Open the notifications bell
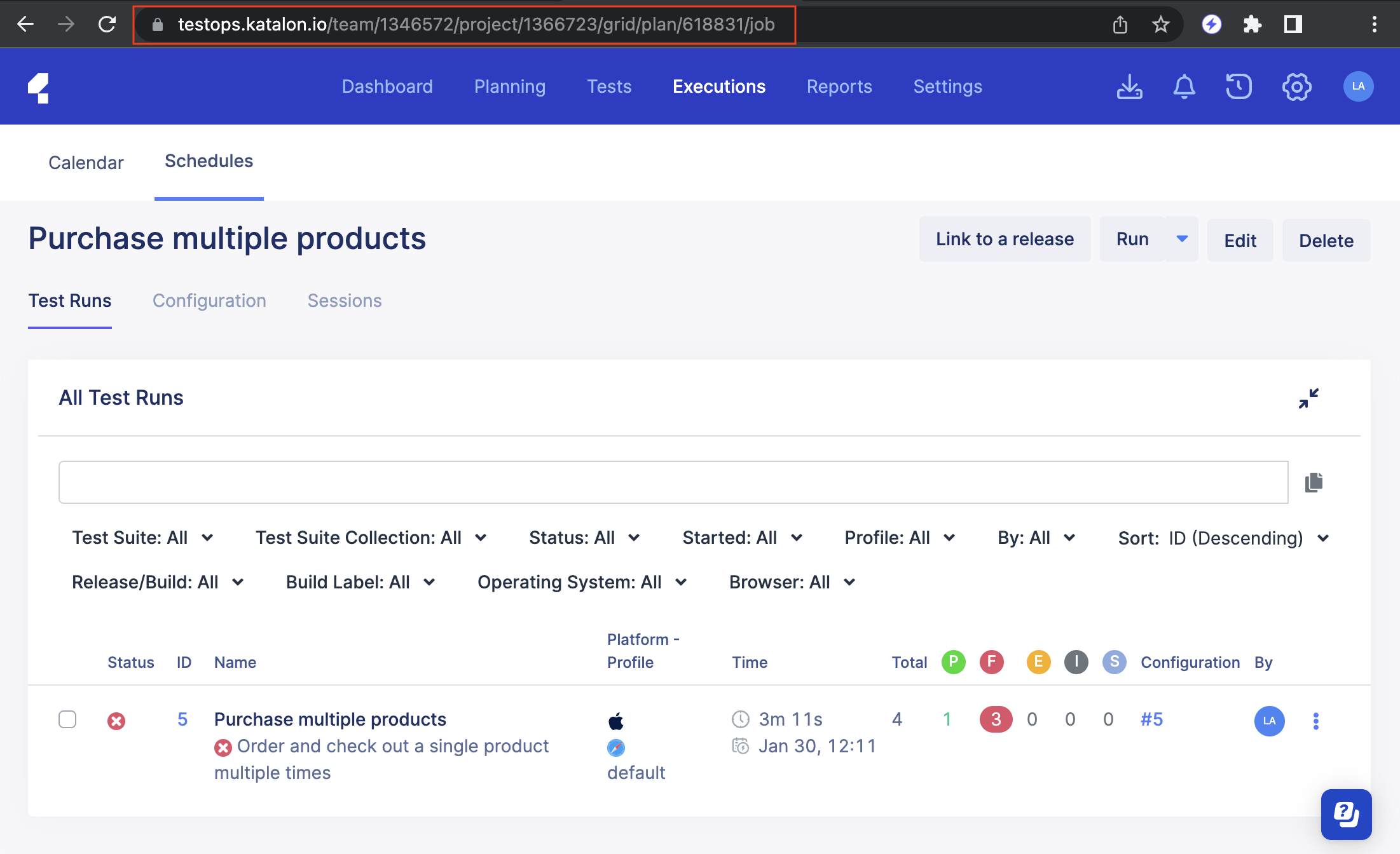Image resolution: width=1400 pixels, height=854 pixels. tap(1184, 86)
